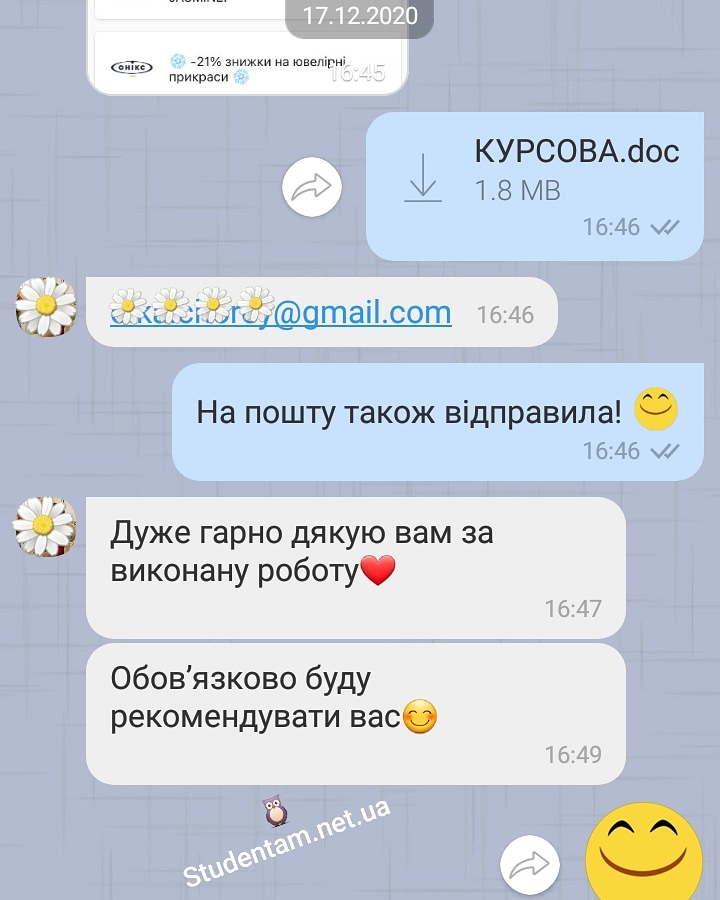Open the gmail.com email address link

[280, 313]
